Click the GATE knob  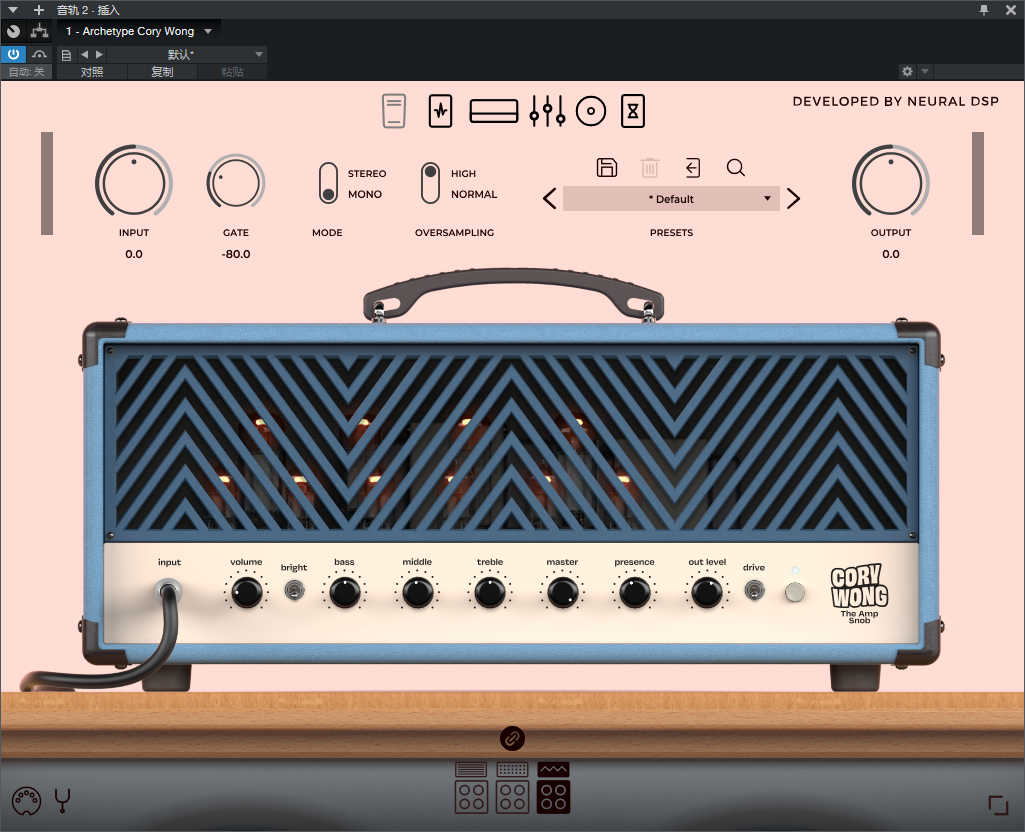(x=236, y=183)
